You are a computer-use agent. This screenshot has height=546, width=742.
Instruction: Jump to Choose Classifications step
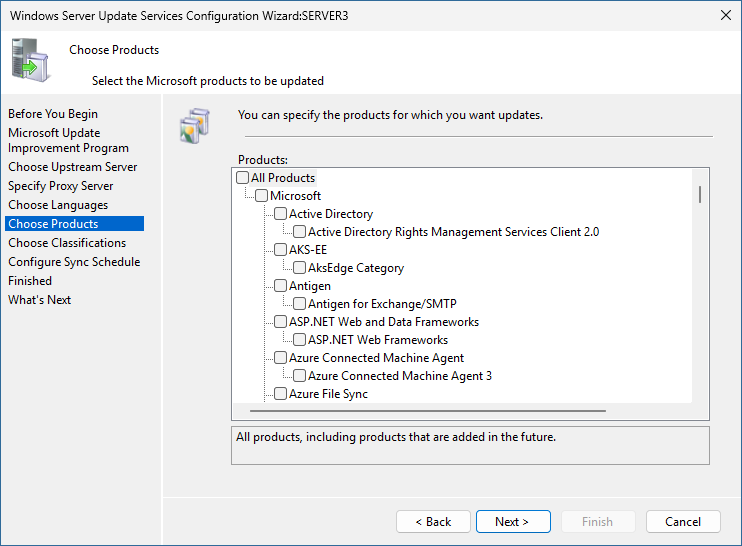click(x=67, y=243)
